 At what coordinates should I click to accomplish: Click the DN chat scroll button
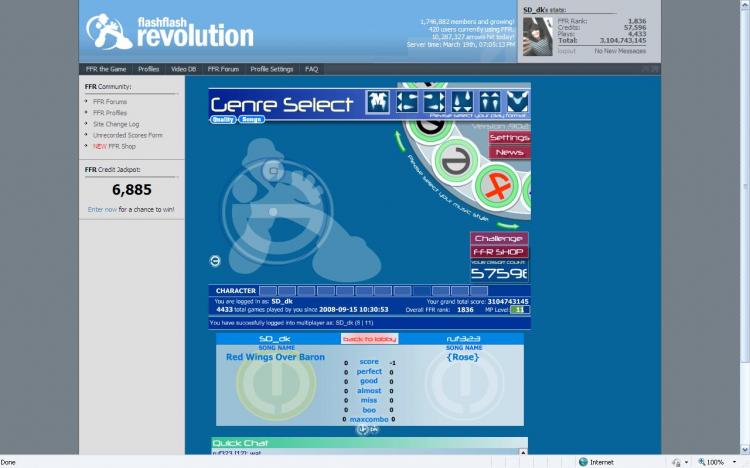(374, 430)
